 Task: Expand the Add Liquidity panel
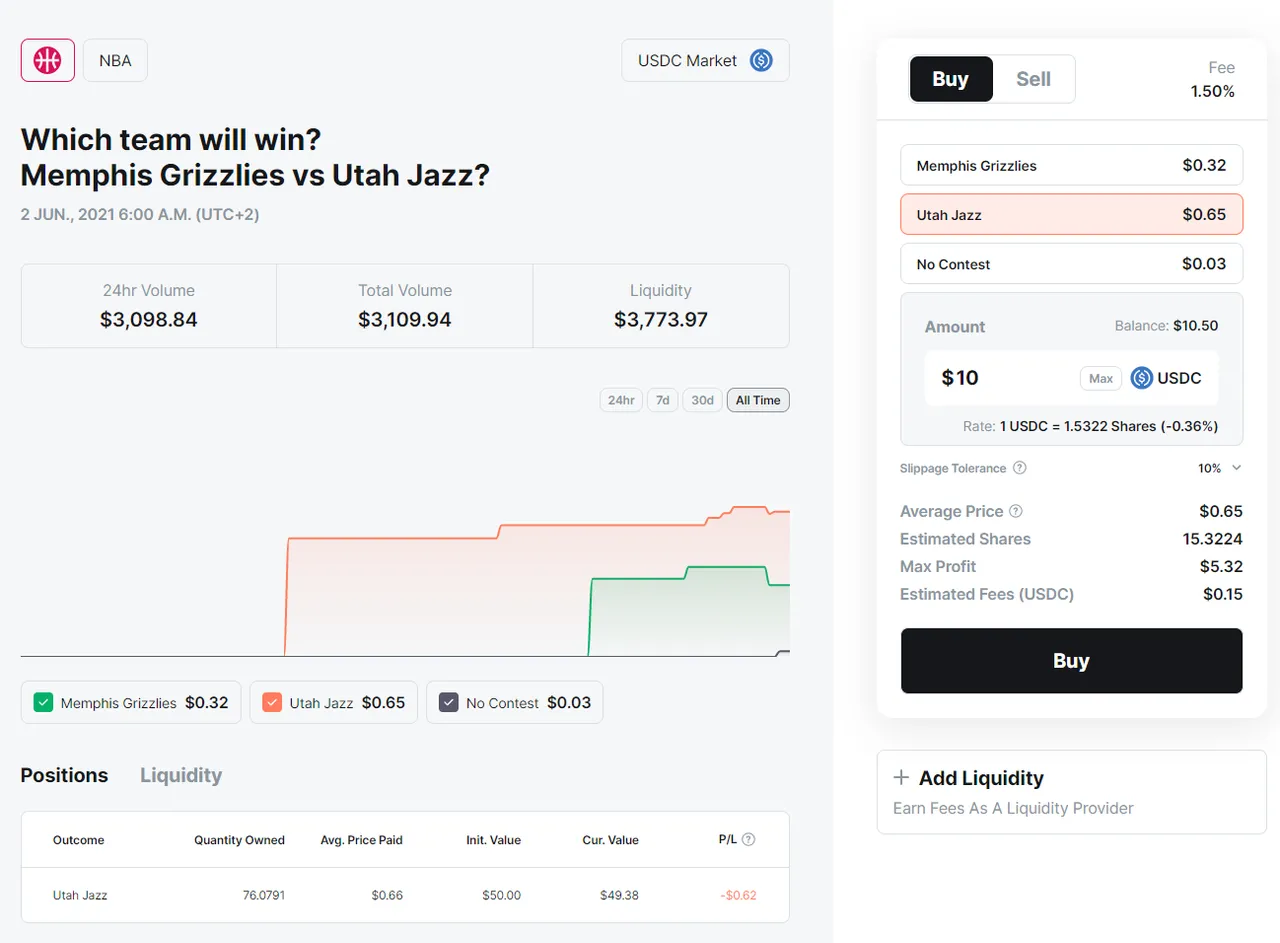1071,792
